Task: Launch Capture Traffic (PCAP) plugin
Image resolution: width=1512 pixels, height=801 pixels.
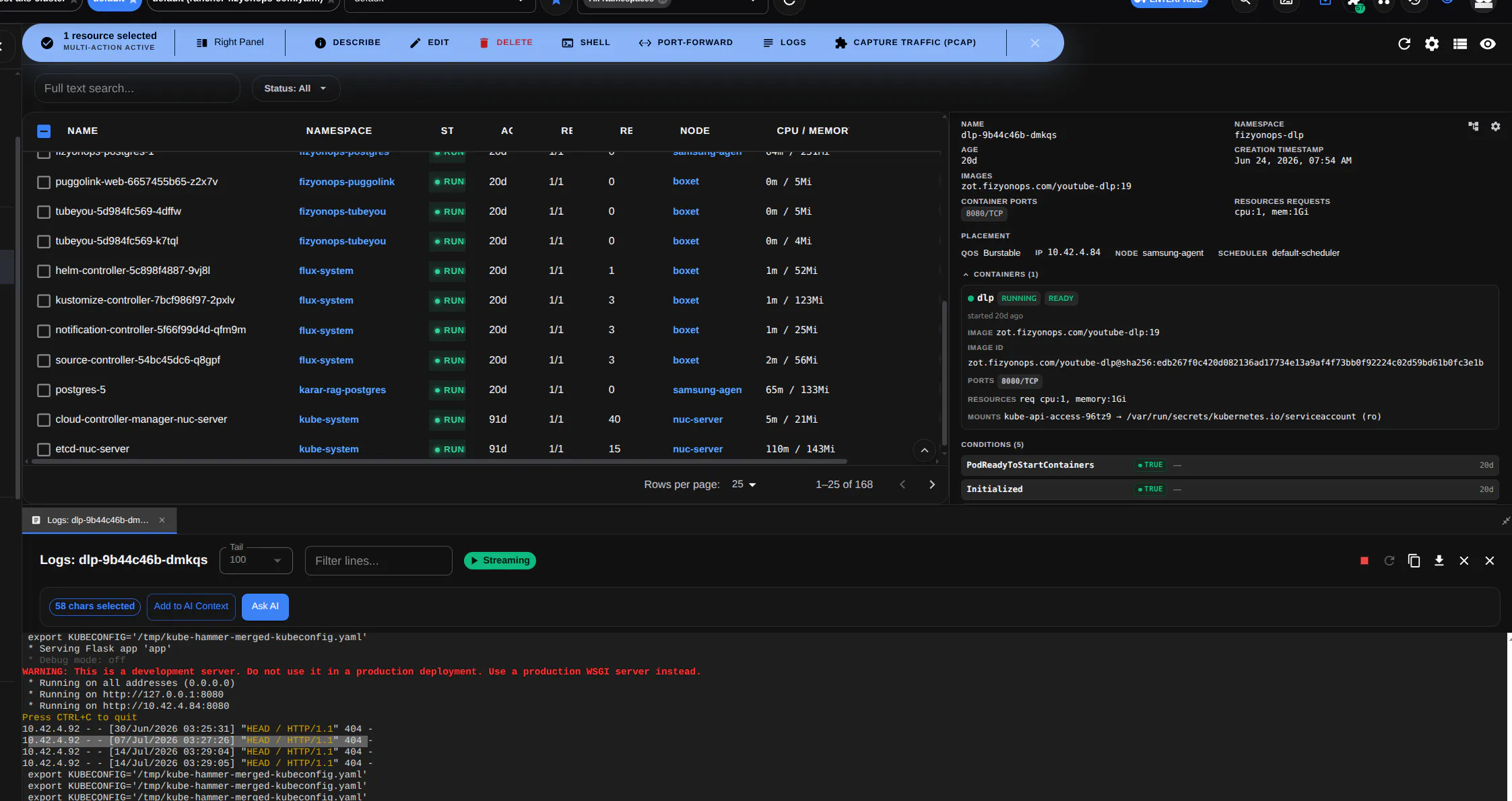Action: click(x=905, y=42)
